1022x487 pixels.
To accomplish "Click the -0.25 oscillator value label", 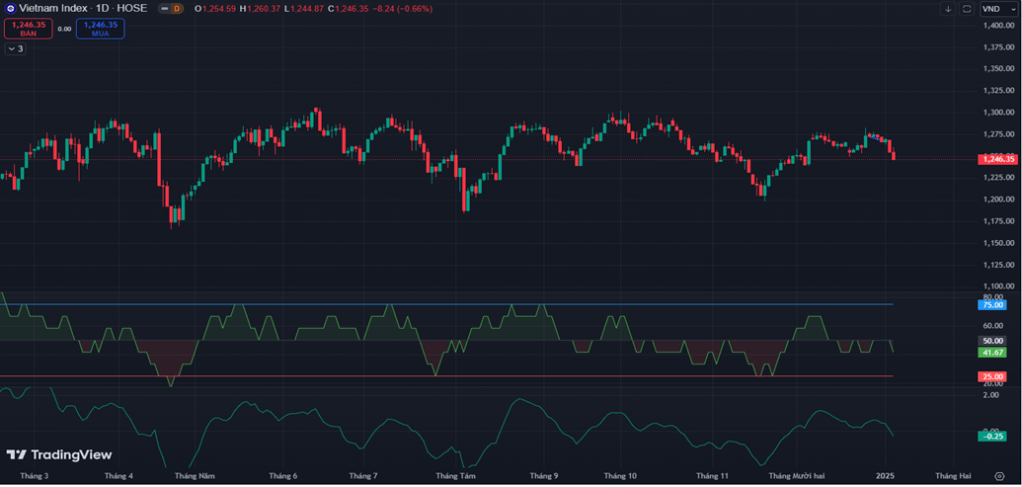I will pos(993,436).
